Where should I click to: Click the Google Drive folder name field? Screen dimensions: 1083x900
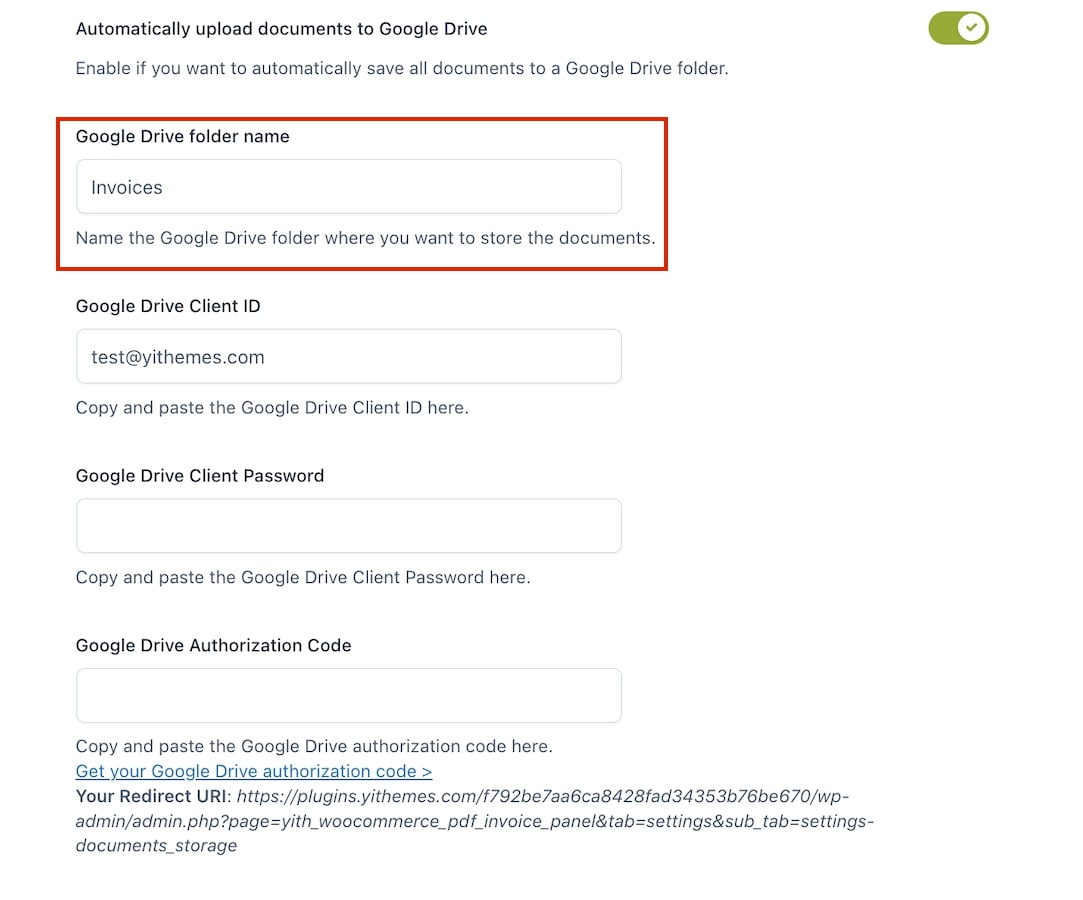(349, 186)
